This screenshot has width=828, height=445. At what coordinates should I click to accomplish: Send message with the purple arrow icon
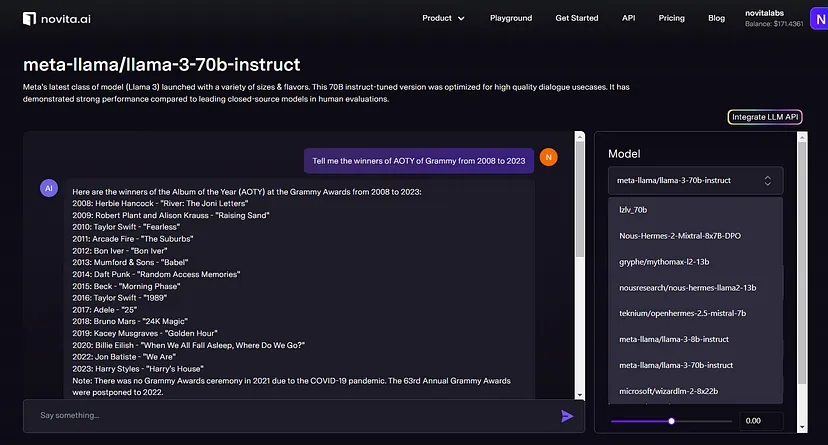(567, 416)
